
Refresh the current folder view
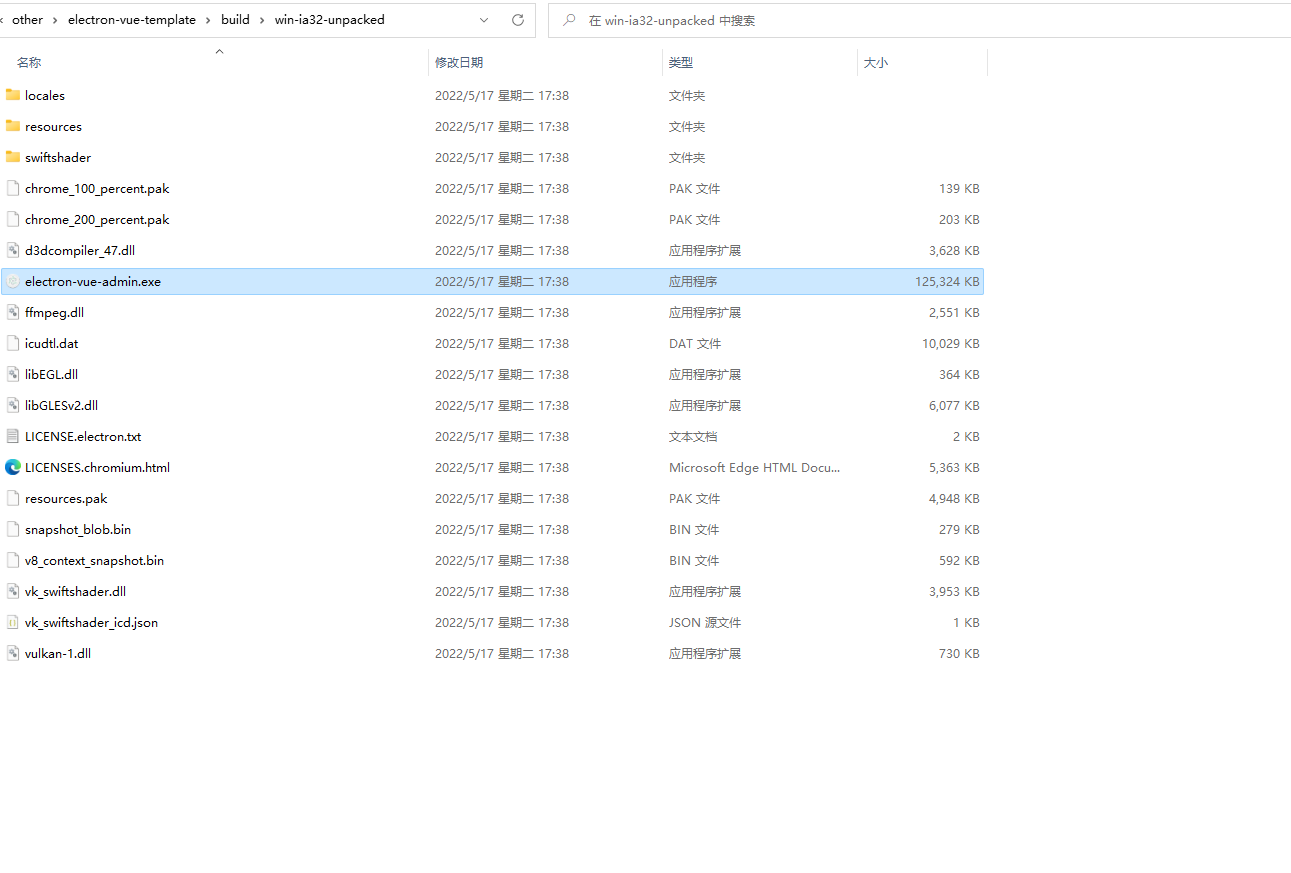pos(517,20)
